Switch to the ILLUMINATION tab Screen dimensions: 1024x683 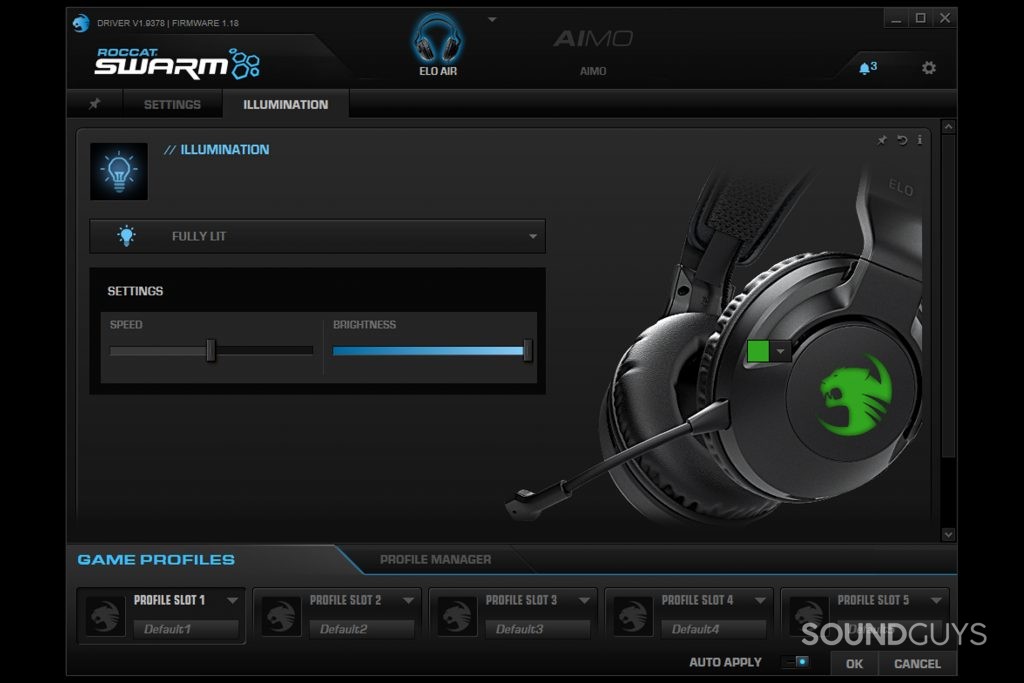click(x=285, y=104)
